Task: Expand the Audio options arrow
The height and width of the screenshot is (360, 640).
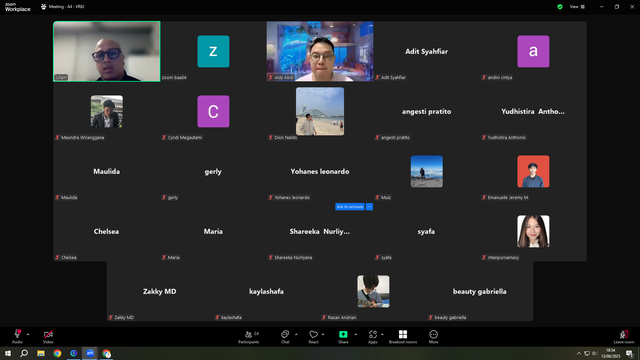Action: [28, 334]
